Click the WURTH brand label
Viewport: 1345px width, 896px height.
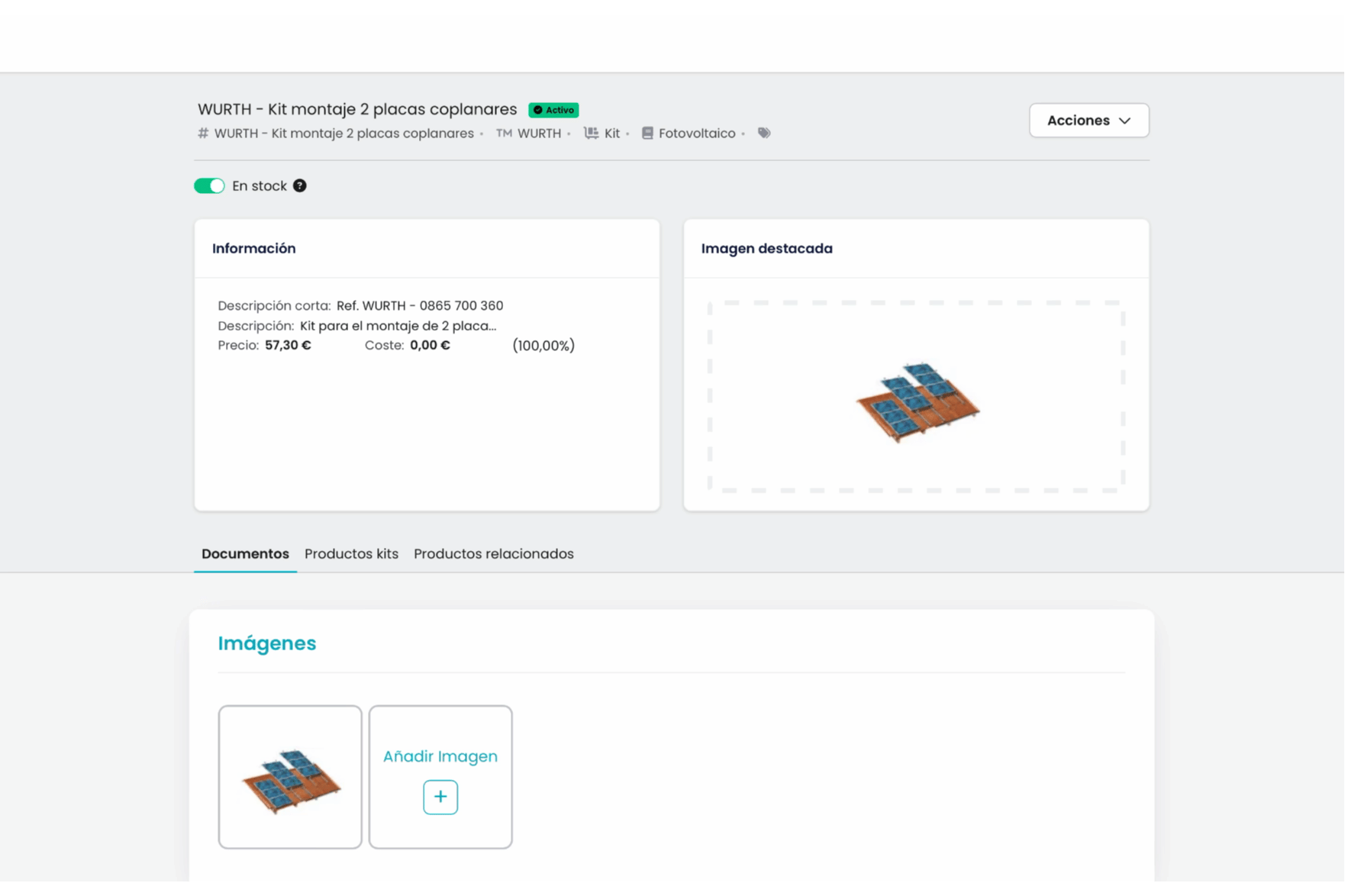[539, 133]
